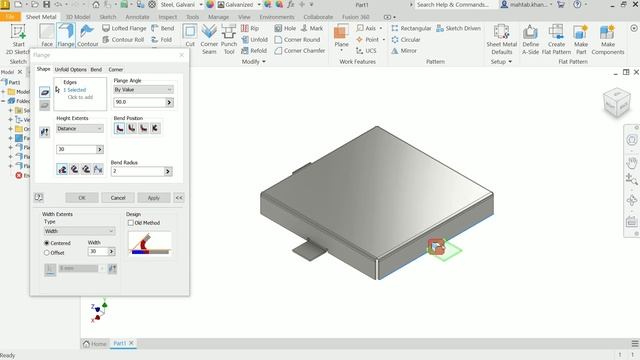The image size is (640, 360).
Task: Choose the Corner Chamfer tool
Action: (300, 51)
